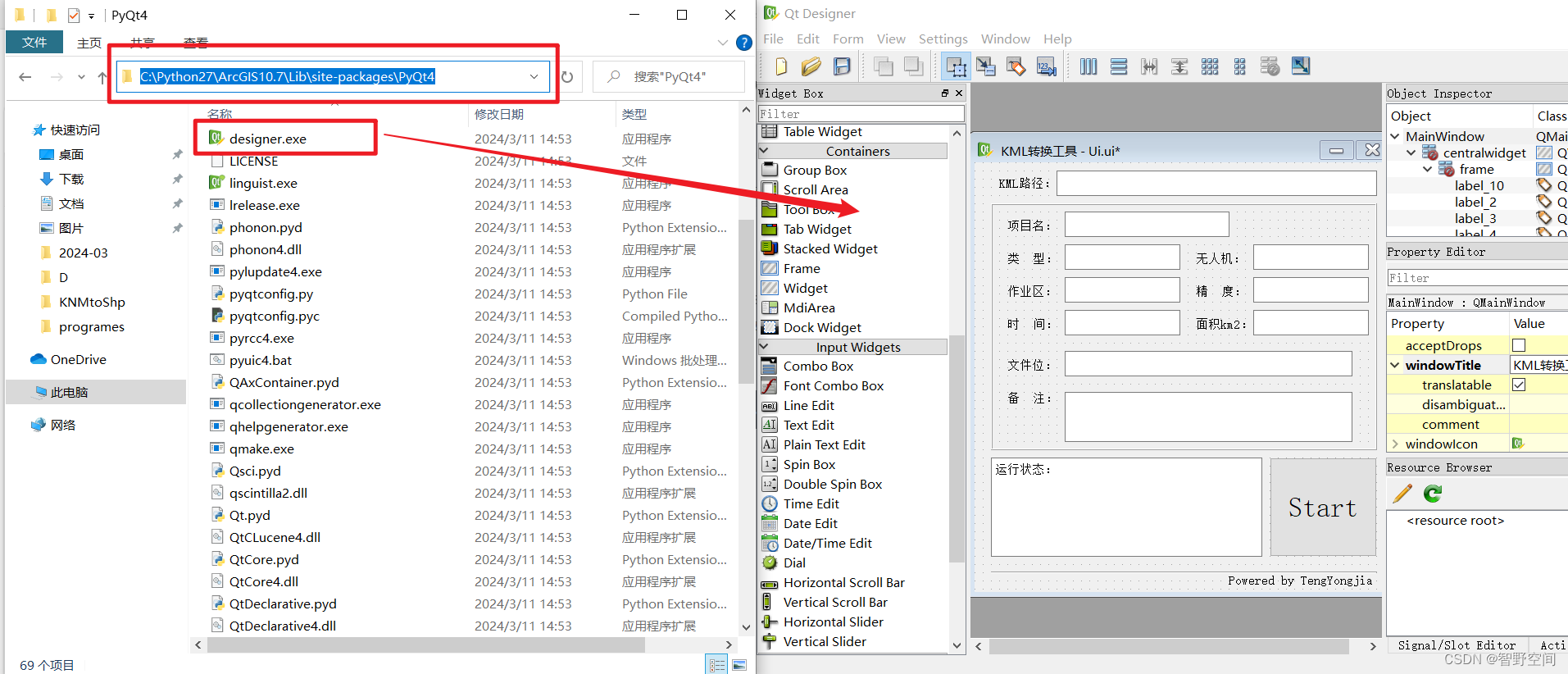Viewport: 1568px width, 674px height.
Task: Go back in Explorer navigation
Action: (x=25, y=77)
